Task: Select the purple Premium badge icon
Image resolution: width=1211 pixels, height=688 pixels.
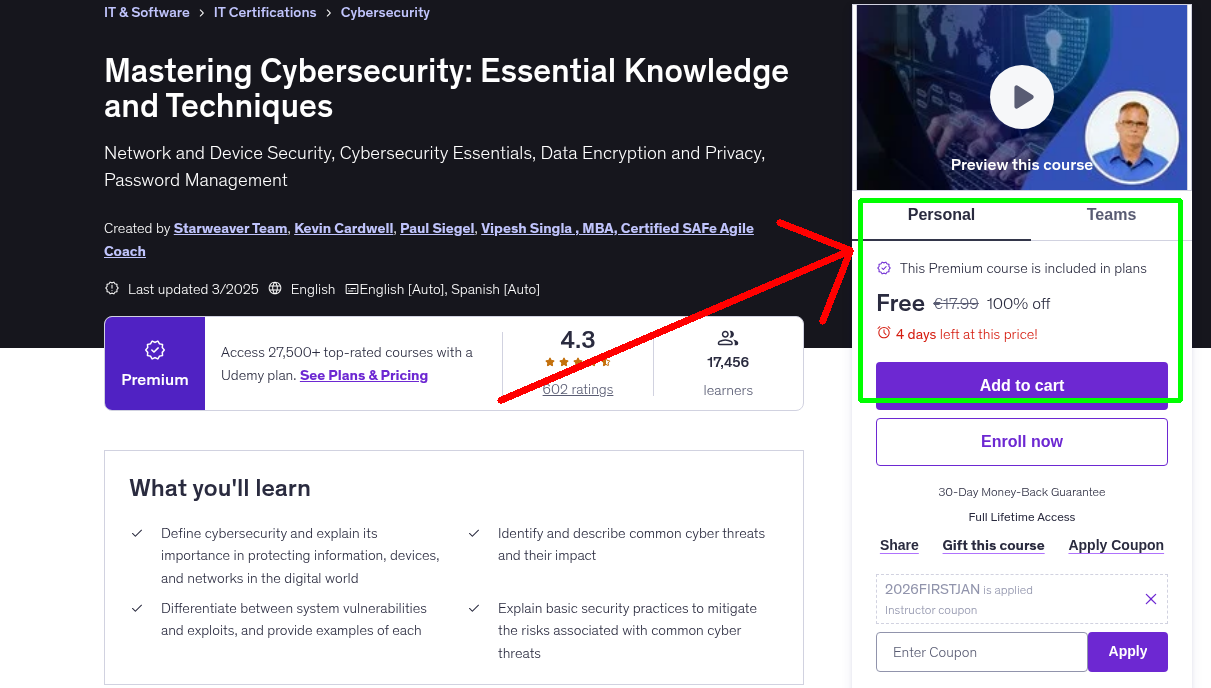Action: [154, 350]
